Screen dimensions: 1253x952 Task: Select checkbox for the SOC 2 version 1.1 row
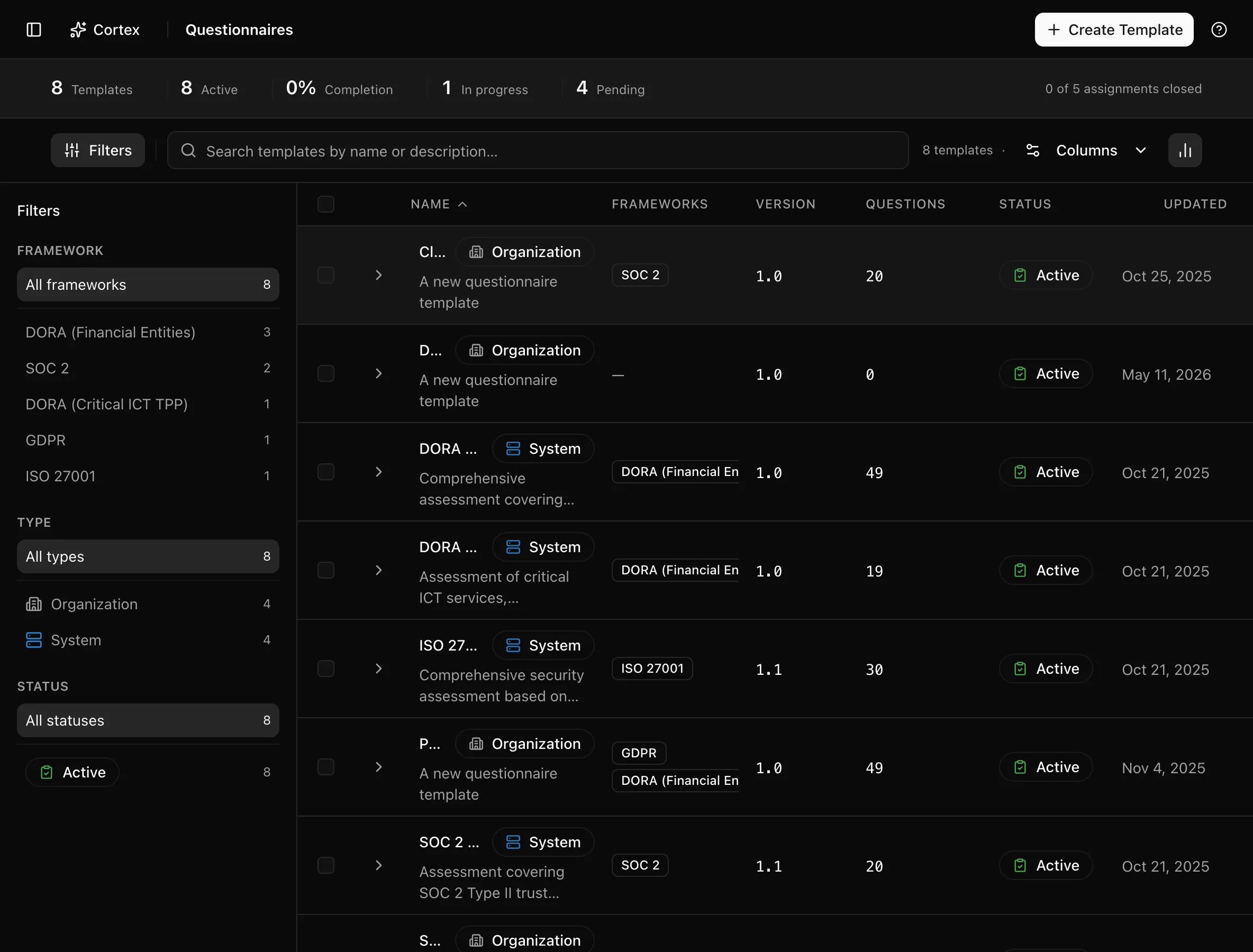click(x=326, y=865)
